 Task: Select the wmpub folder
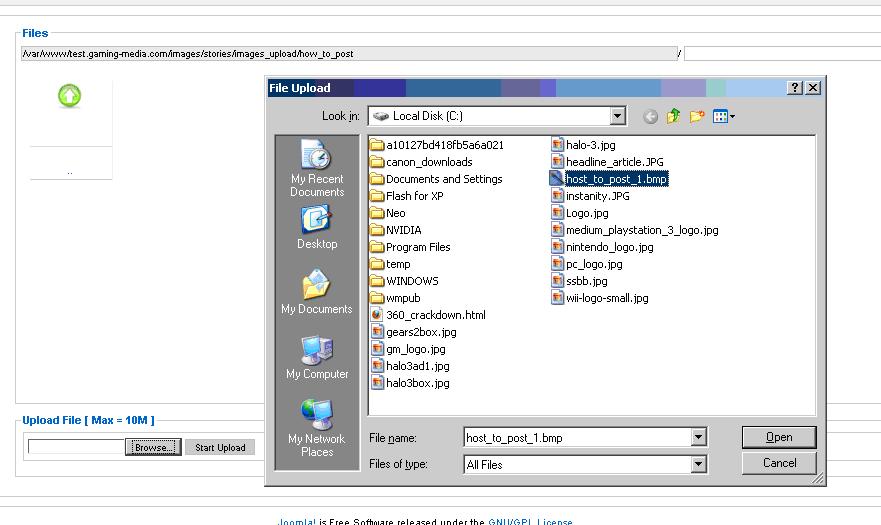coord(396,298)
